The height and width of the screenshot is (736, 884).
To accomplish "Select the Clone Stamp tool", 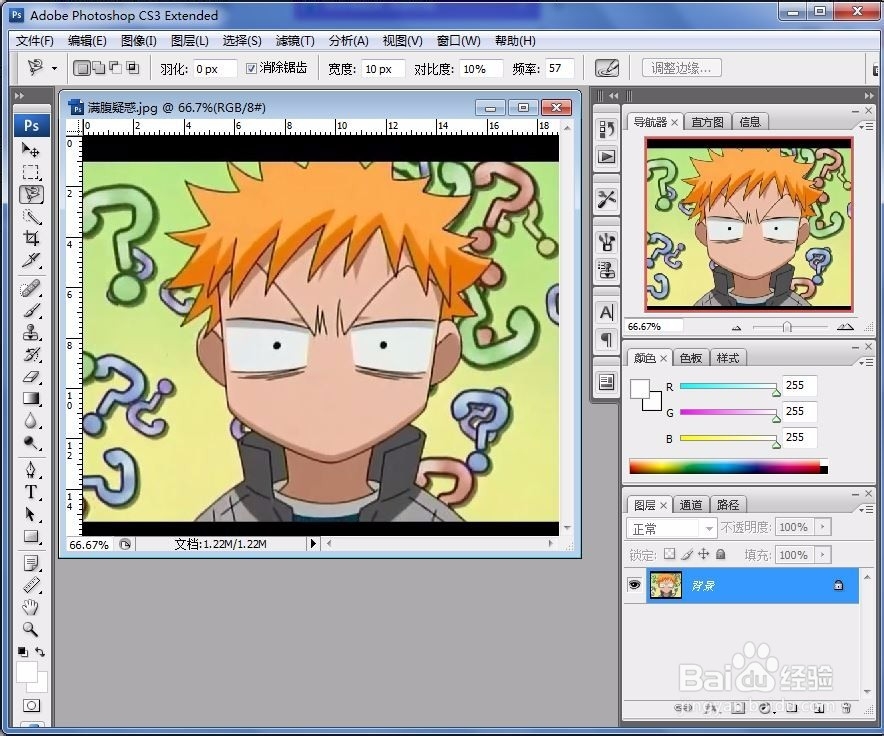I will coord(31,333).
